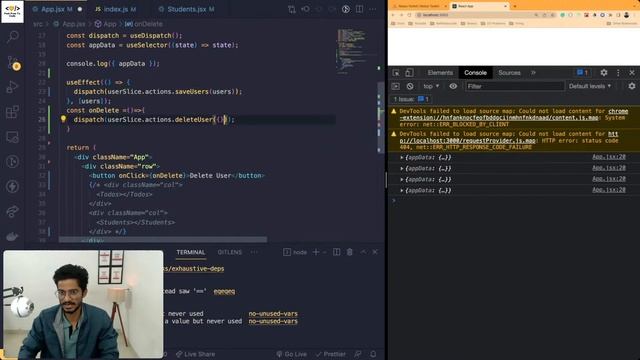640x360 pixels.
Task: Open DevTools customize three-dot menu
Action: [618, 73]
